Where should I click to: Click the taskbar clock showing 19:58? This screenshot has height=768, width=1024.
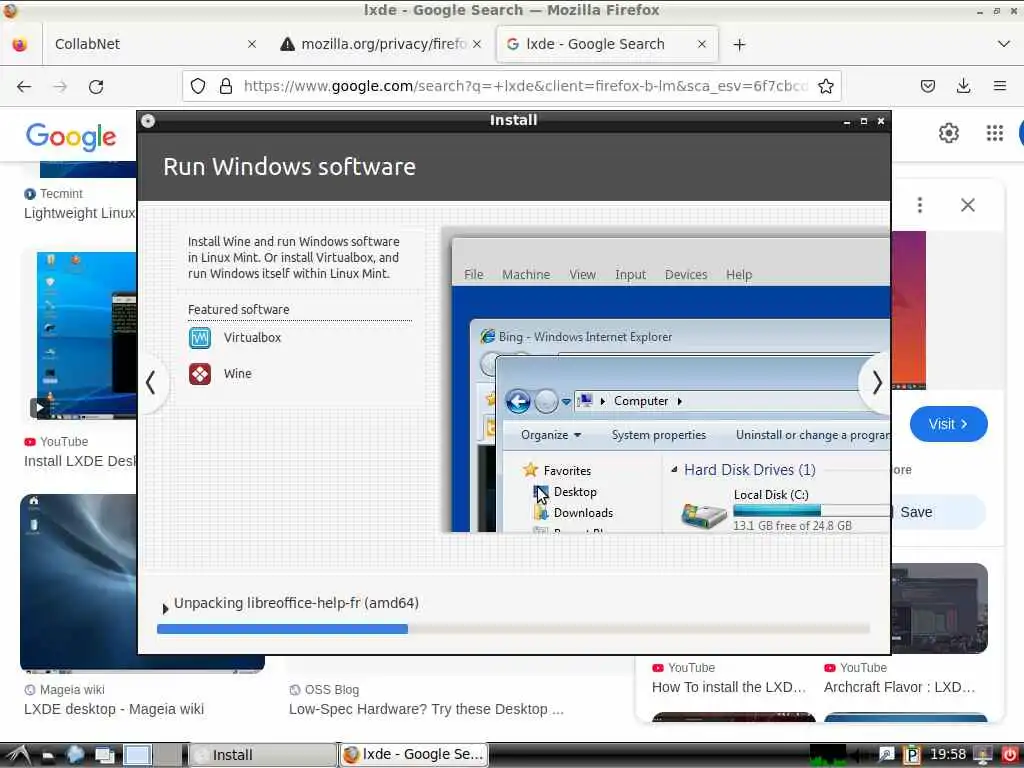point(948,754)
